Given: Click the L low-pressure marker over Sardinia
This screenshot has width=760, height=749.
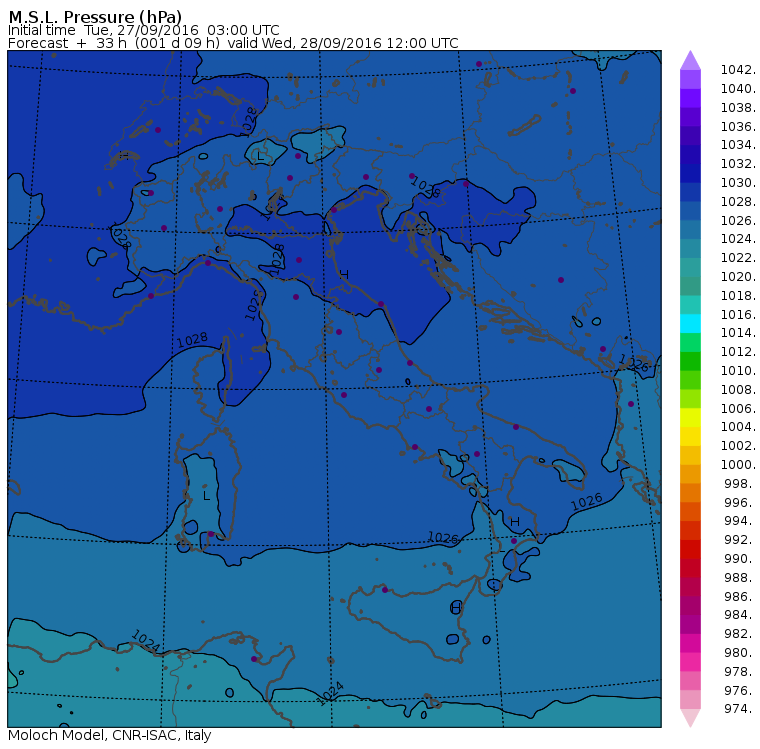Looking at the screenshot, I should click(x=206, y=495).
